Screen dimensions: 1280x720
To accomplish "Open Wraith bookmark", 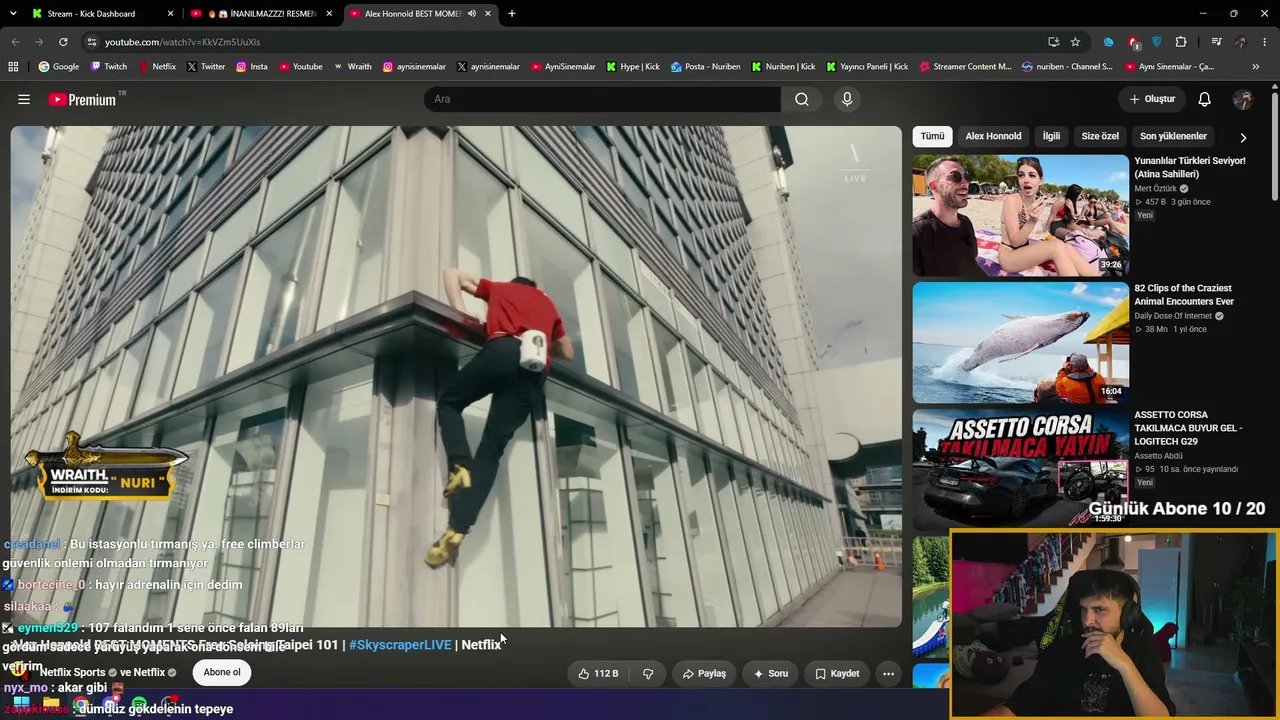I will coord(353,67).
